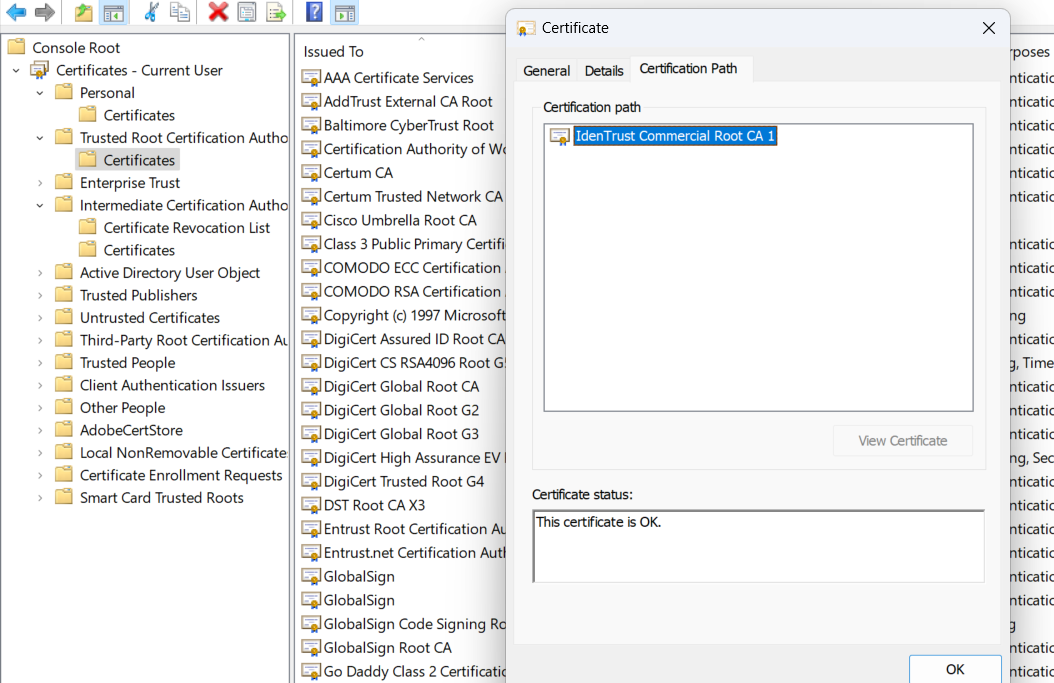
Task: Click the certificate icon beside Baltimore CyberTrust Root
Action: click(311, 126)
